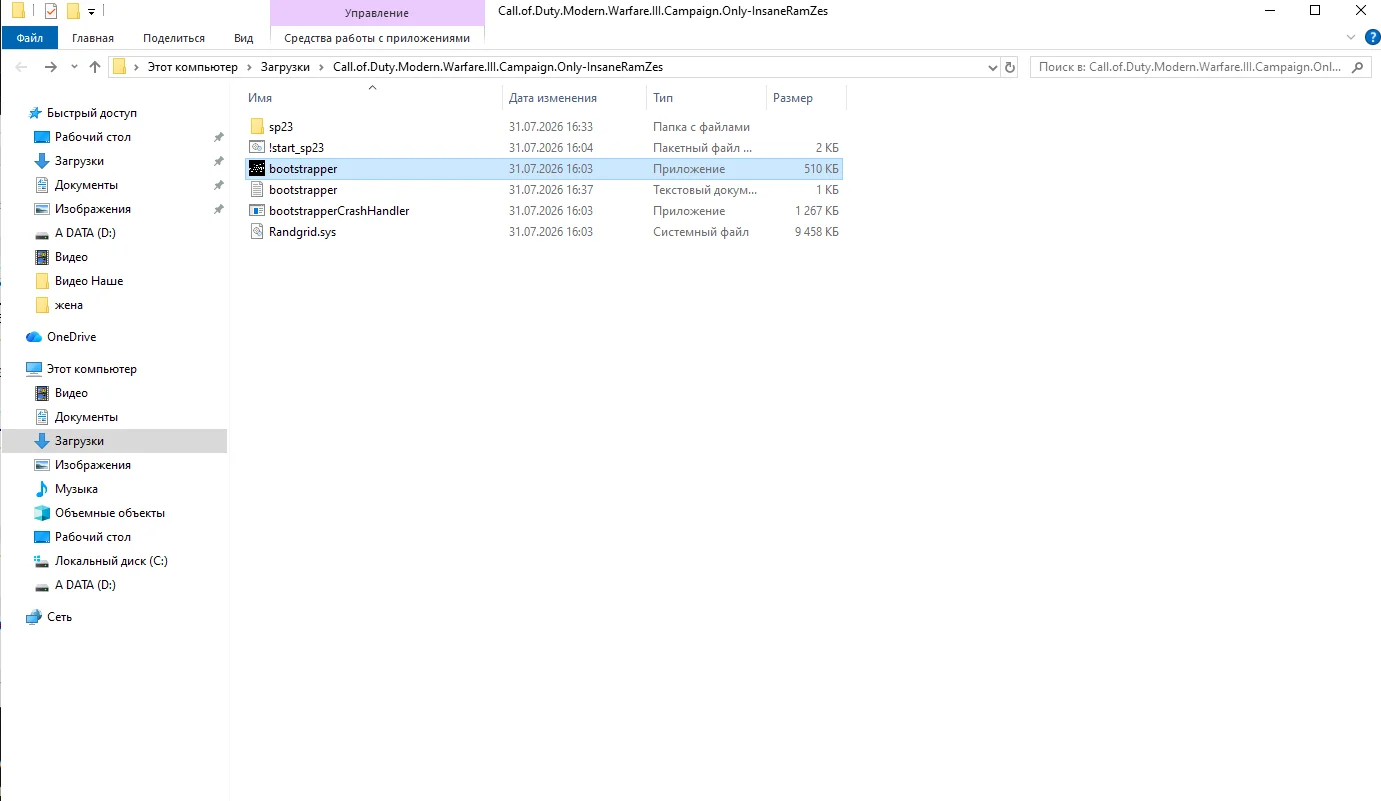Click the magnifier icon in the search box
The height and width of the screenshot is (801, 1381).
1358,67
